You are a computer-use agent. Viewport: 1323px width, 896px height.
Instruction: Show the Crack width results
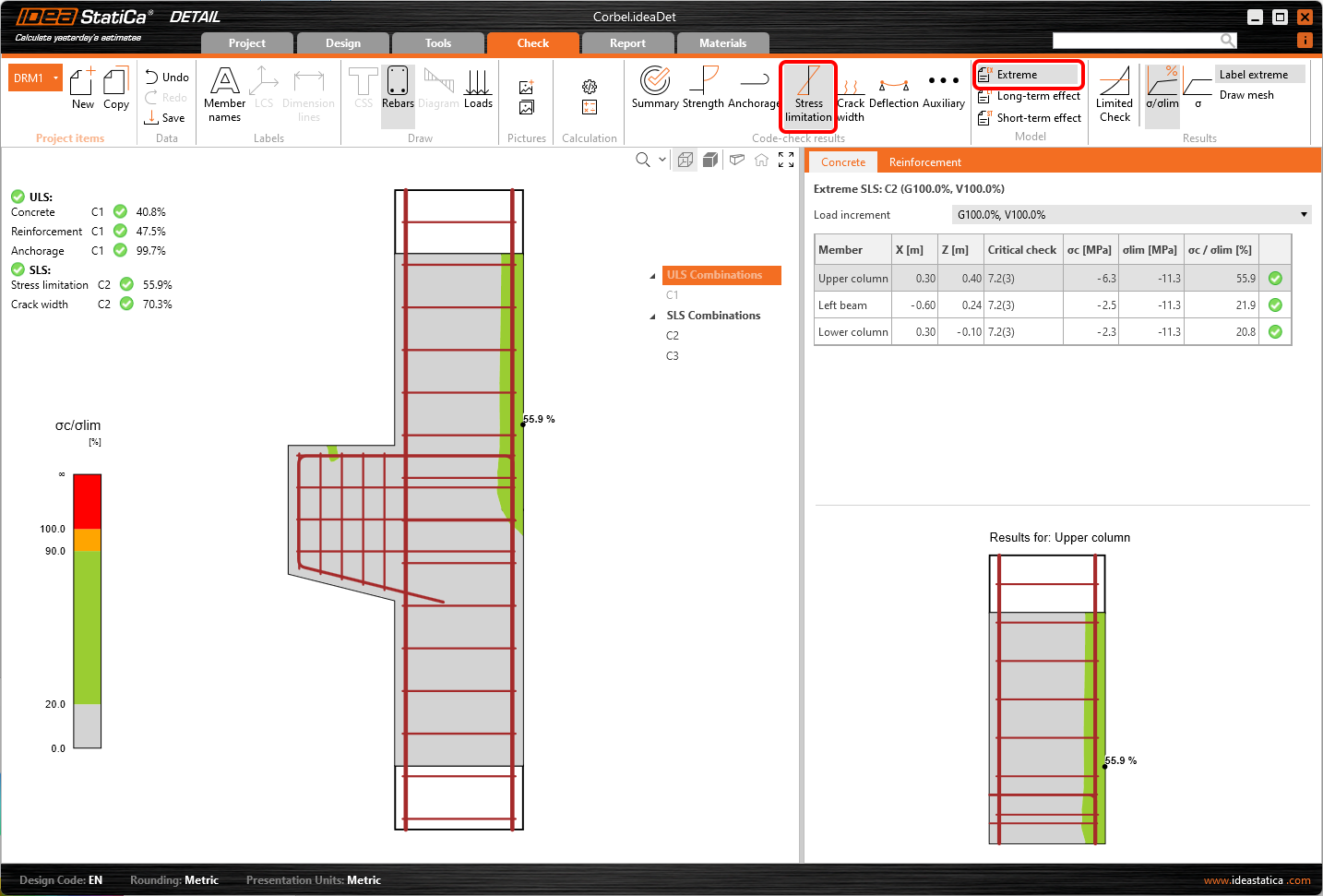[851, 98]
